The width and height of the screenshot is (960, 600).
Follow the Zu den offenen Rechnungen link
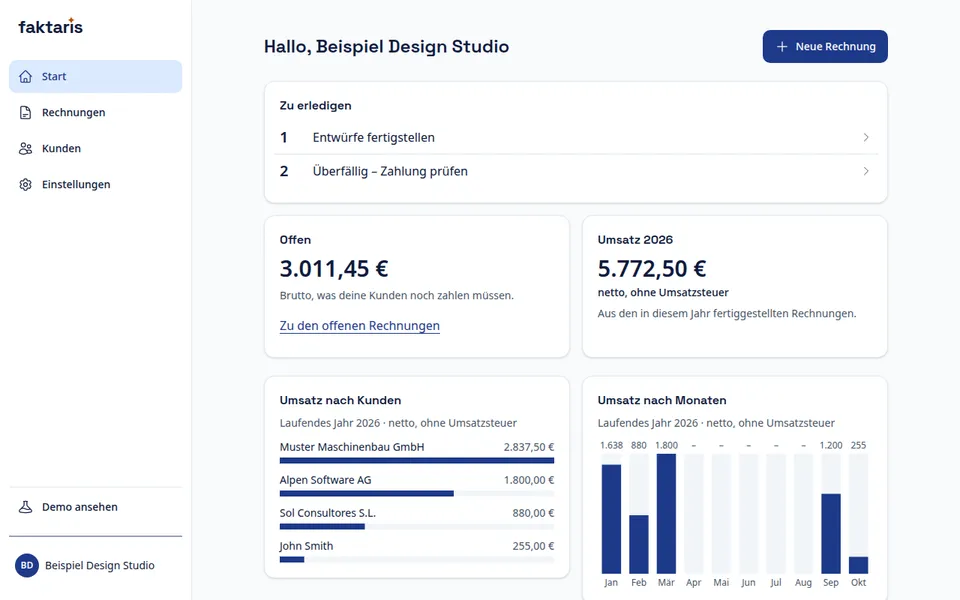(x=359, y=326)
